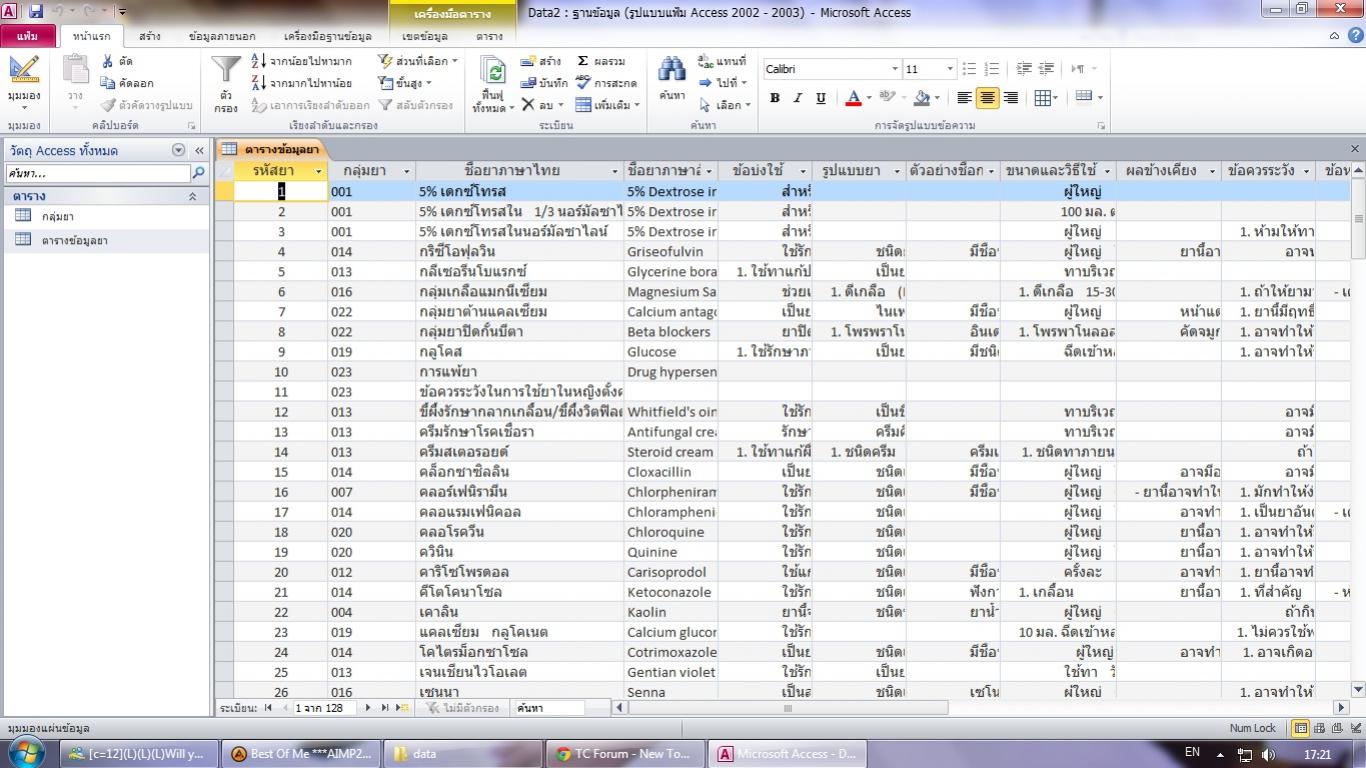
Task: Go to first record navigation arrow
Action: tap(267, 708)
